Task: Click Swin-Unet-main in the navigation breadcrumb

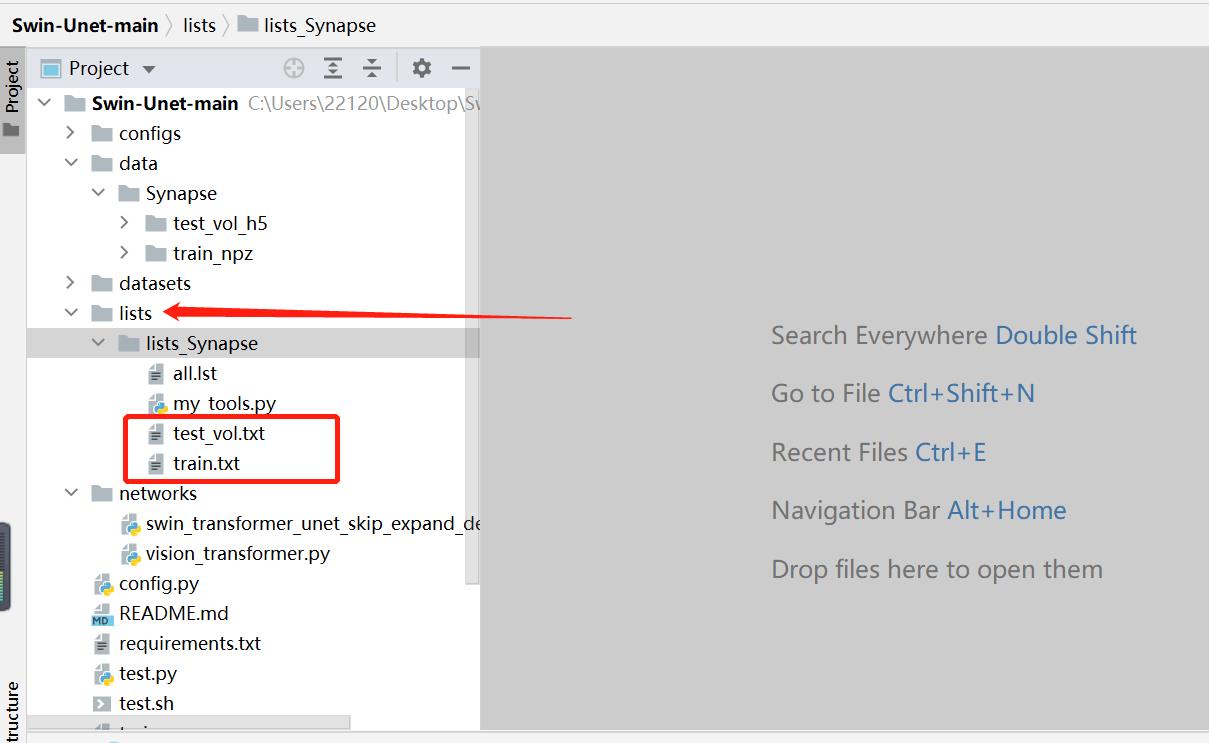Action: (x=85, y=25)
